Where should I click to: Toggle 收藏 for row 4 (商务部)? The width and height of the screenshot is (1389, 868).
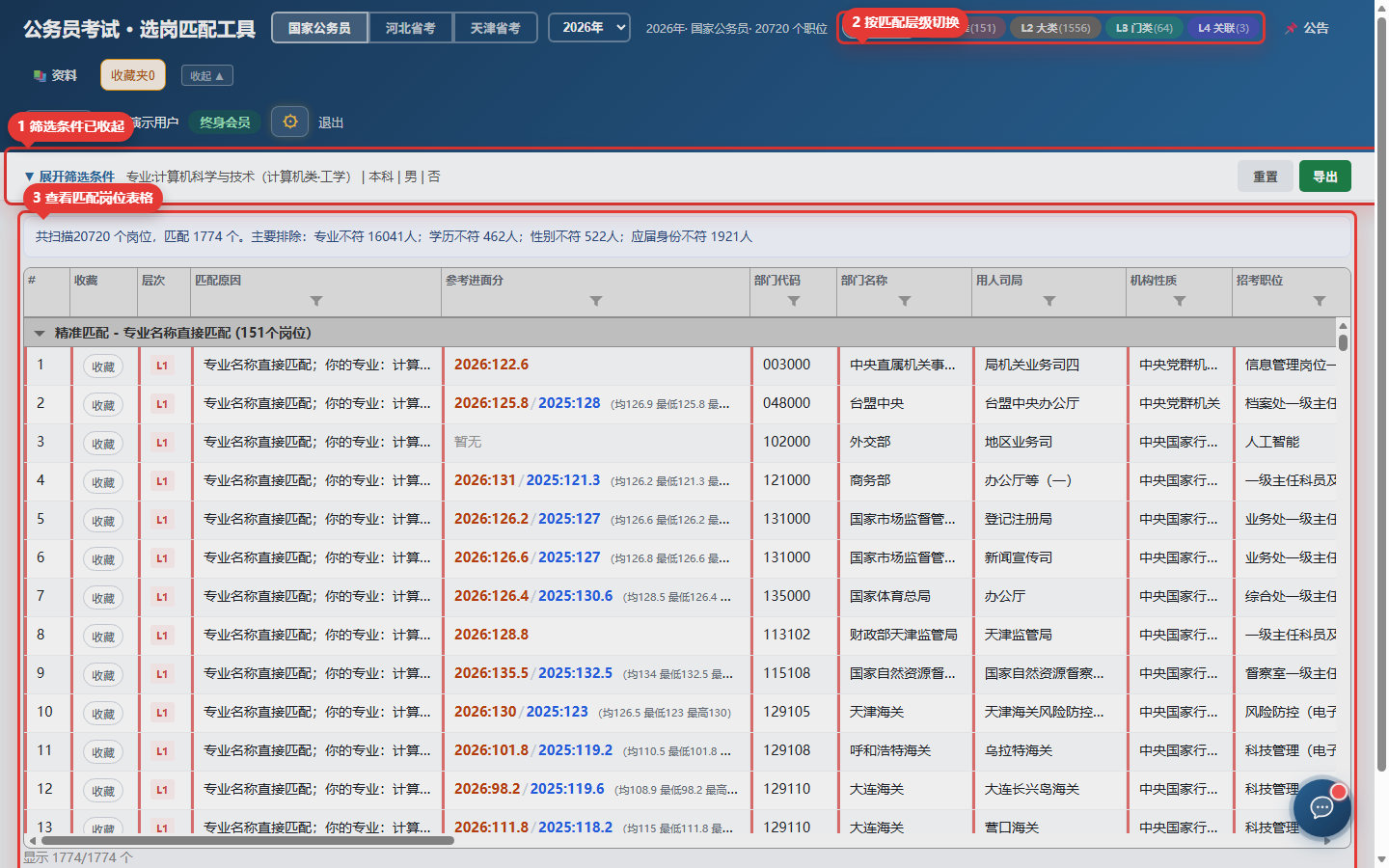pyautogui.click(x=103, y=482)
